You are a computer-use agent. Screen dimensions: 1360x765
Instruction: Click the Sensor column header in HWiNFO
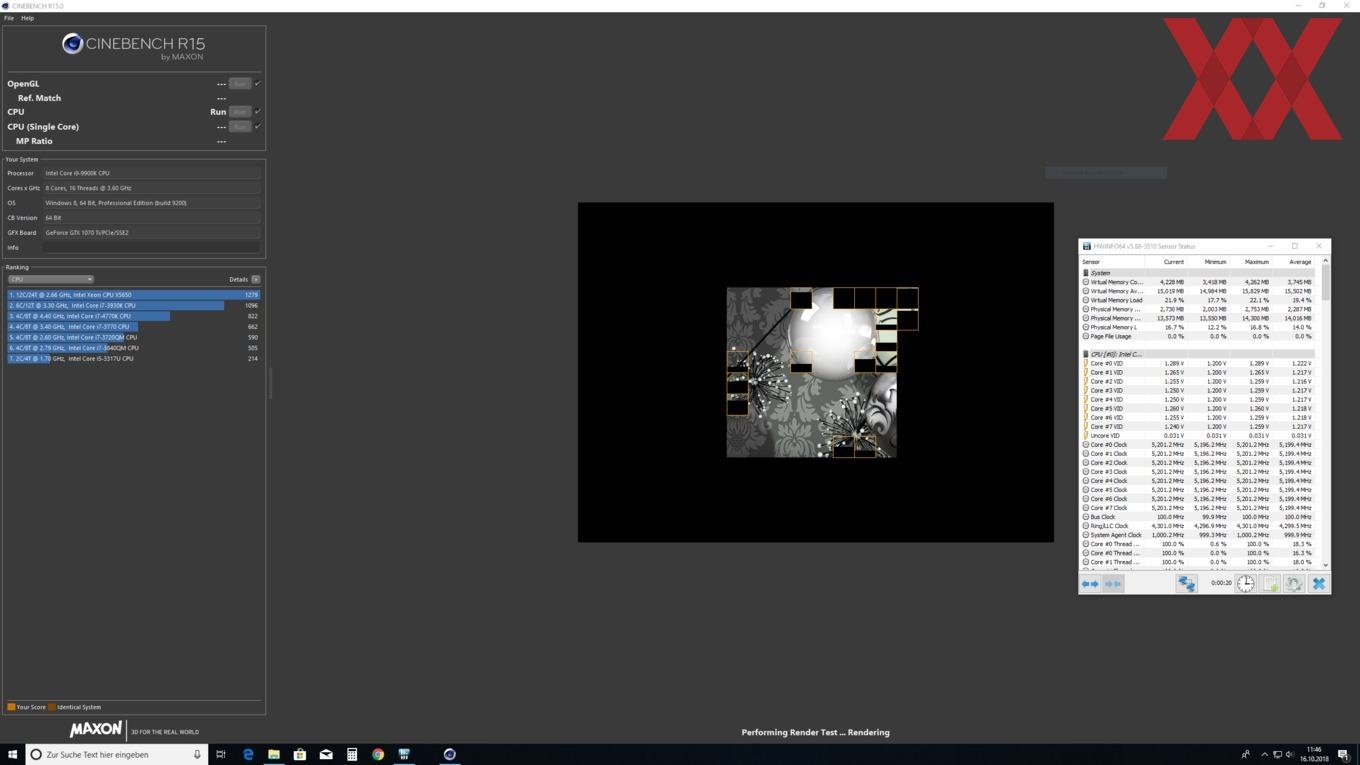pyautogui.click(x=1091, y=262)
